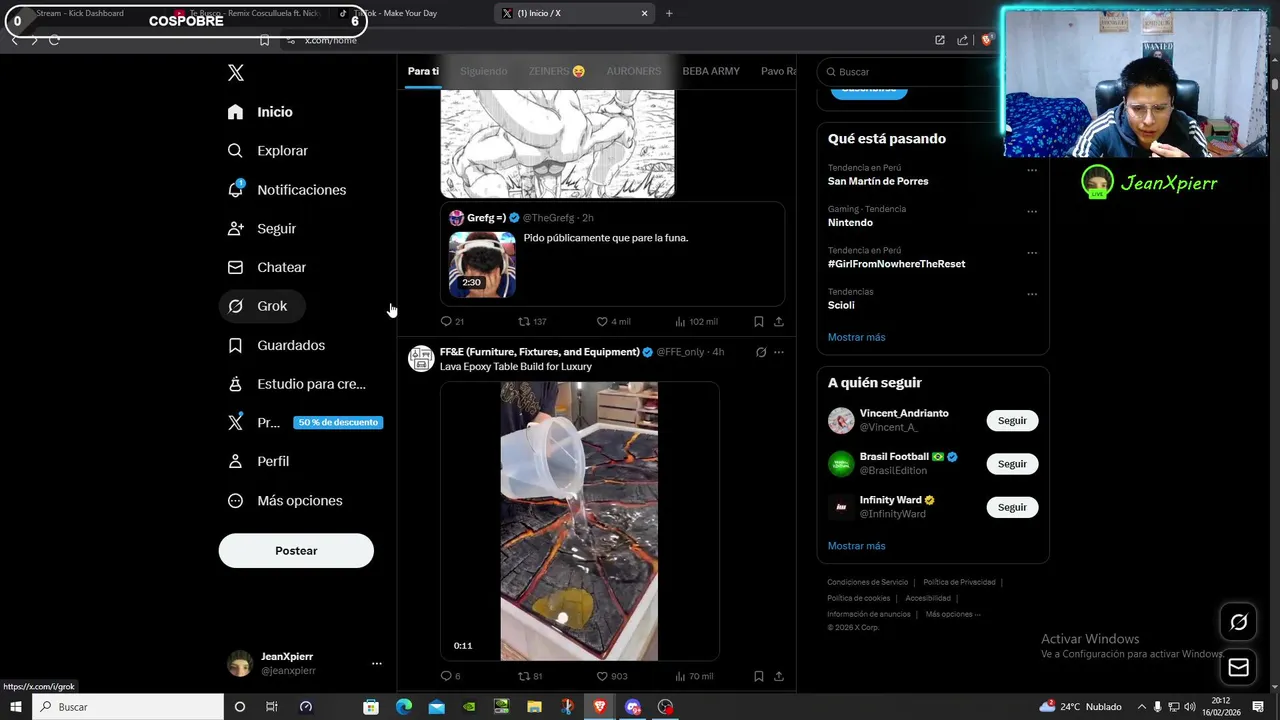This screenshot has width=1280, height=720.
Task: View stats of post with 102 mil views
Action: tap(696, 321)
